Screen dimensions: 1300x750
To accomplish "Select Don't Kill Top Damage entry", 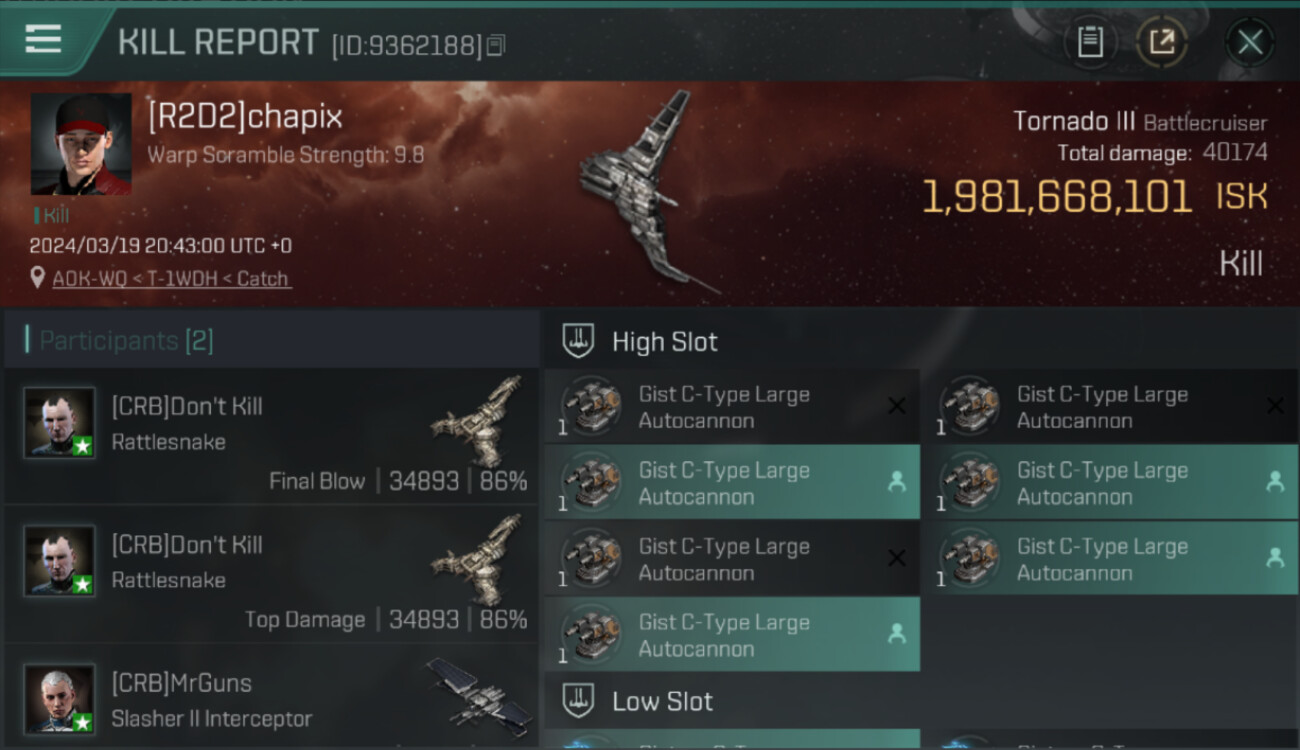I will click(270, 576).
